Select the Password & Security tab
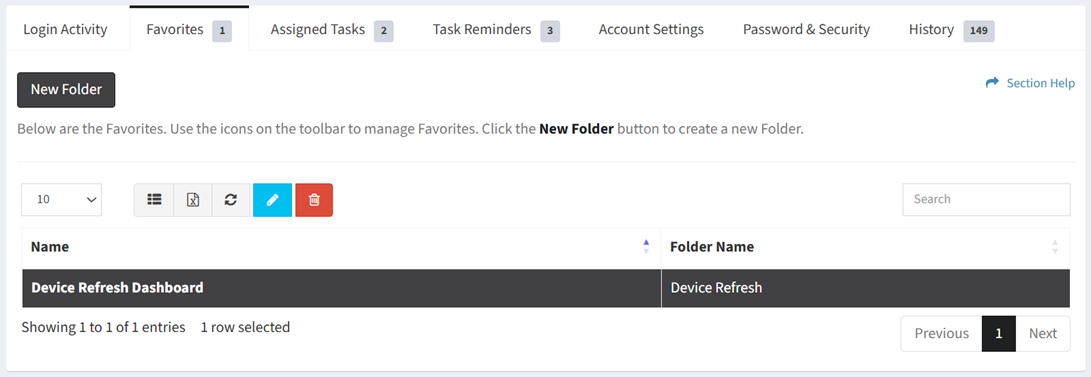The width and height of the screenshot is (1091, 377). pos(806,30)
